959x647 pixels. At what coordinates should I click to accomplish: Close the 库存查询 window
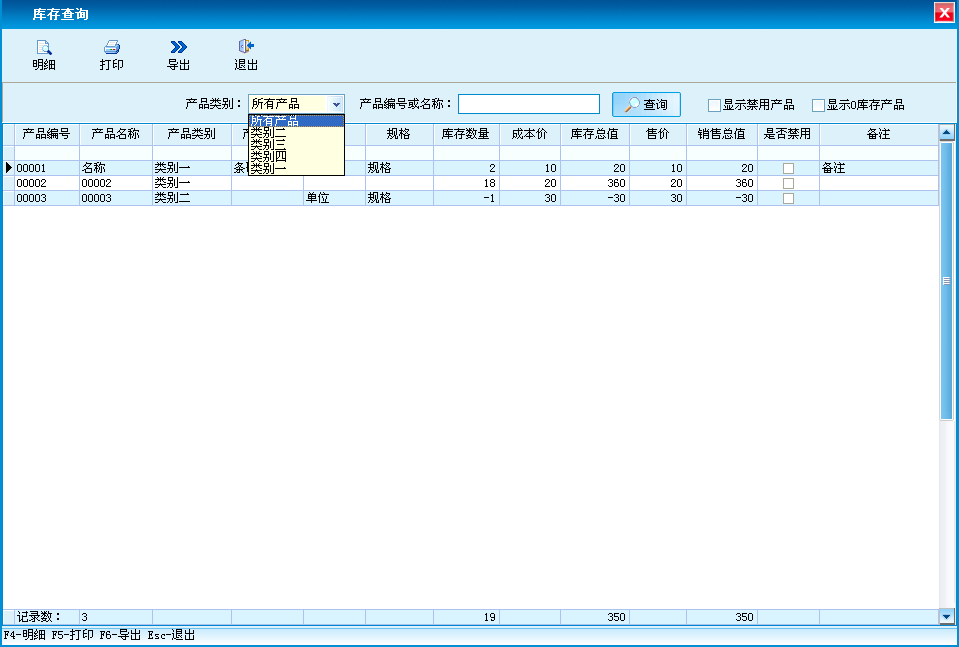(942, 13)
